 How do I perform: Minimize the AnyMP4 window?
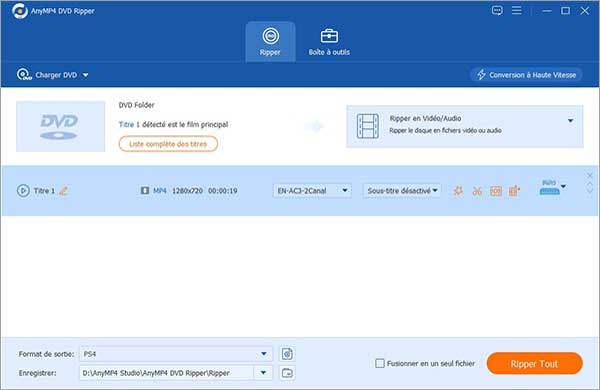click(547, 11)
